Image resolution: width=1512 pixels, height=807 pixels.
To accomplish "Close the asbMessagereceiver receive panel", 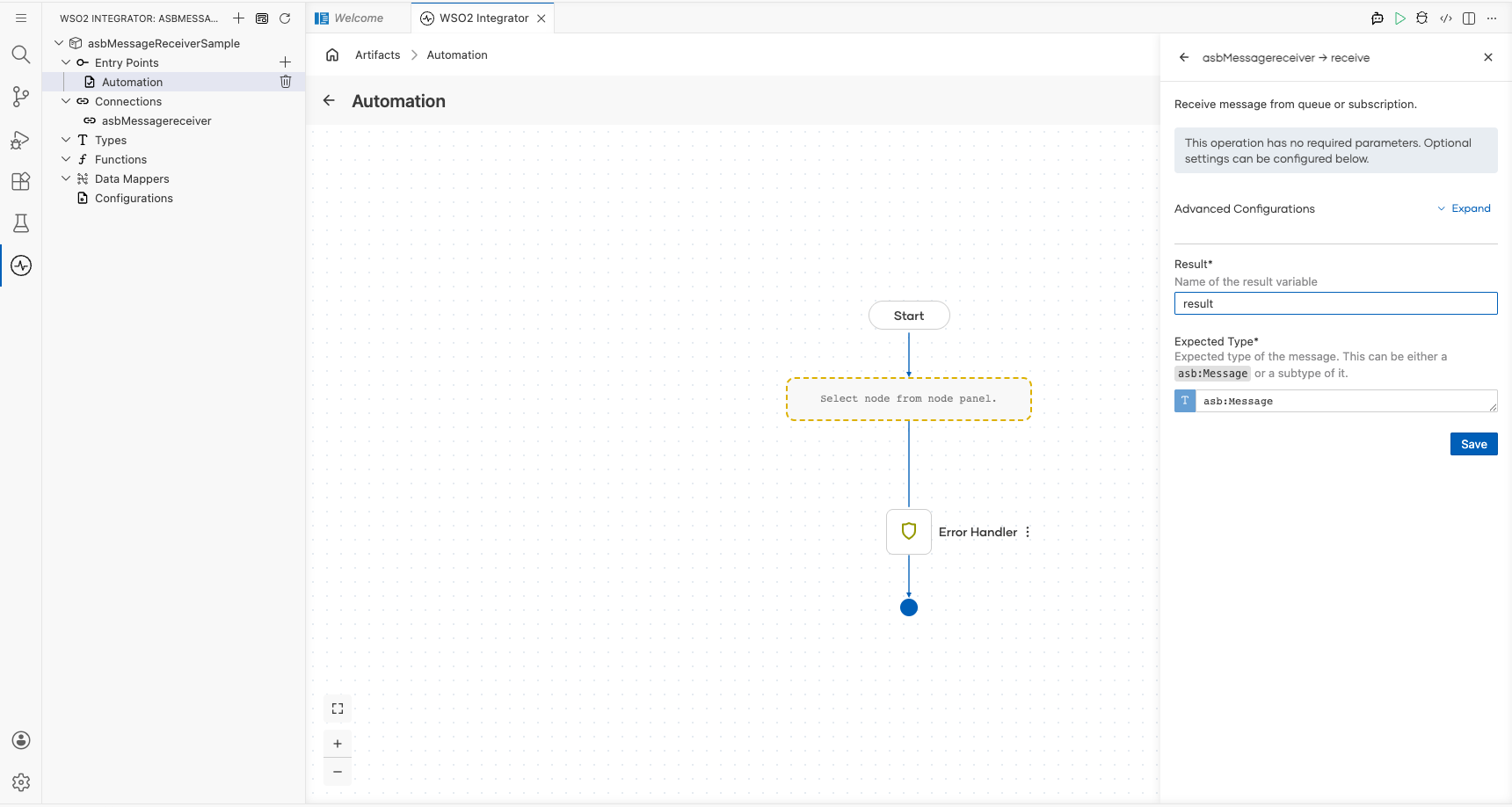I will click(x=1488, y=57).
